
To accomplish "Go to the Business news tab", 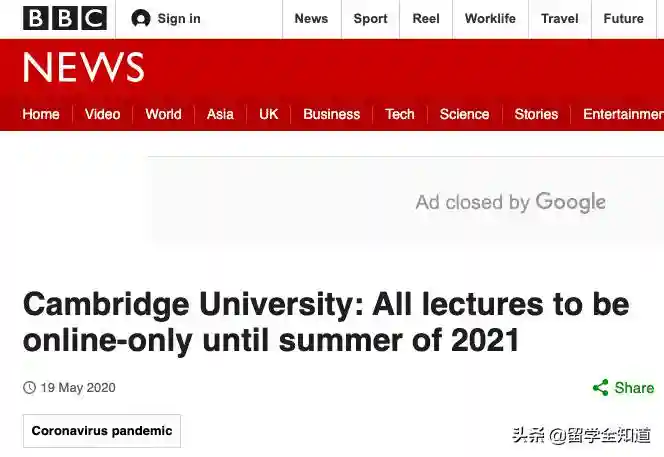I will point(331,114).
